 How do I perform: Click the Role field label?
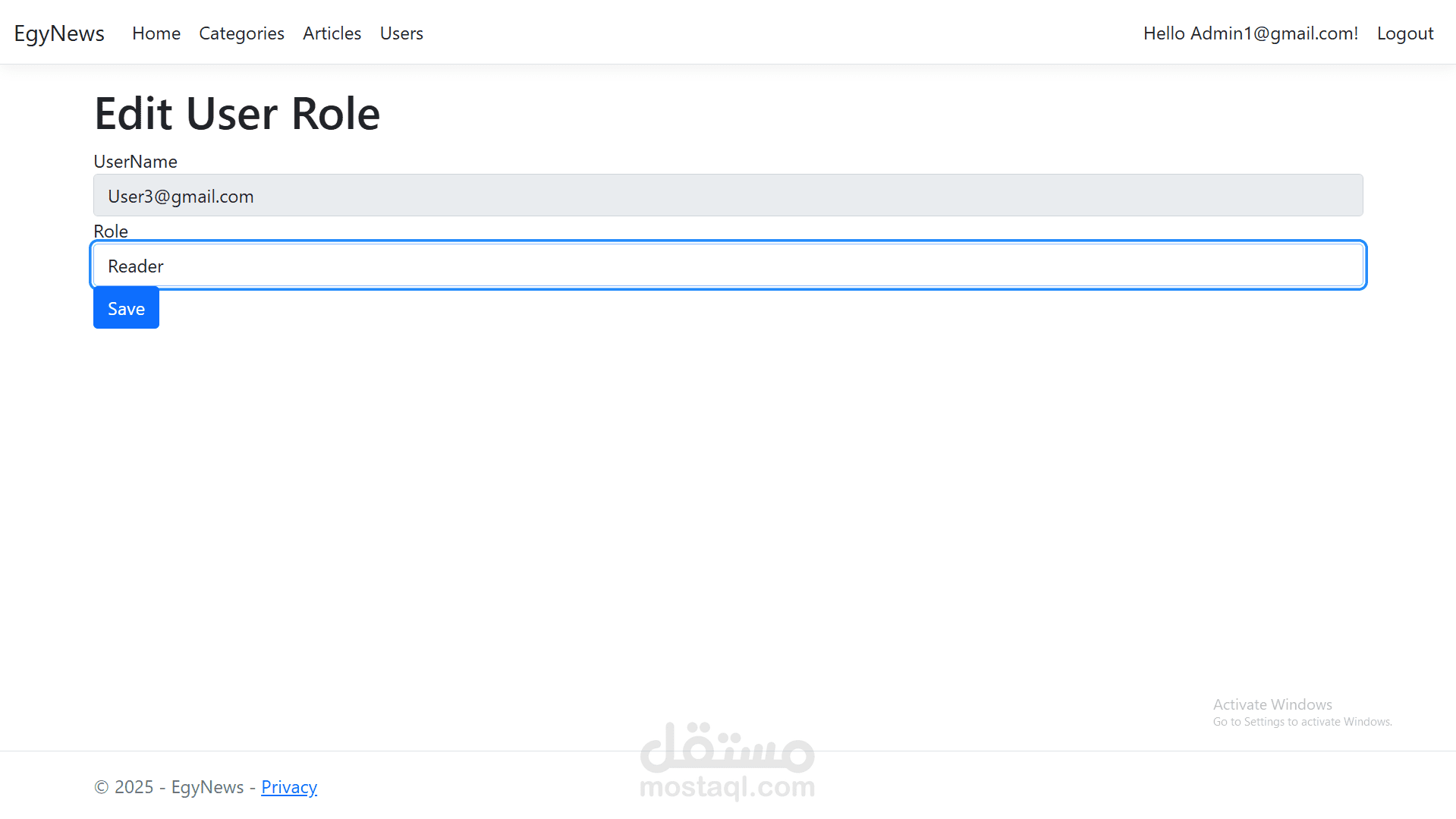pos(111,232)
